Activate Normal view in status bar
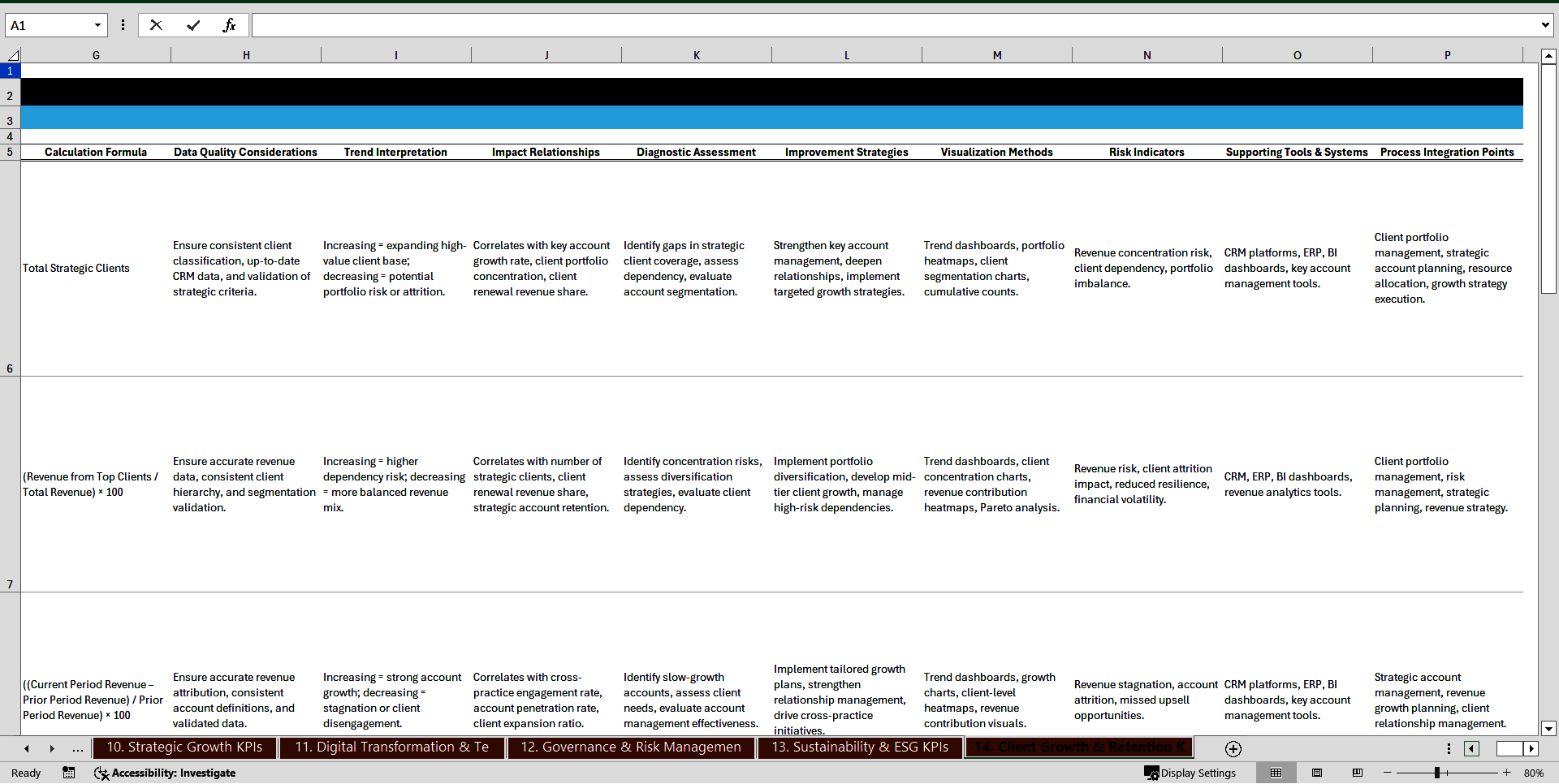 tap(1276, 773)
